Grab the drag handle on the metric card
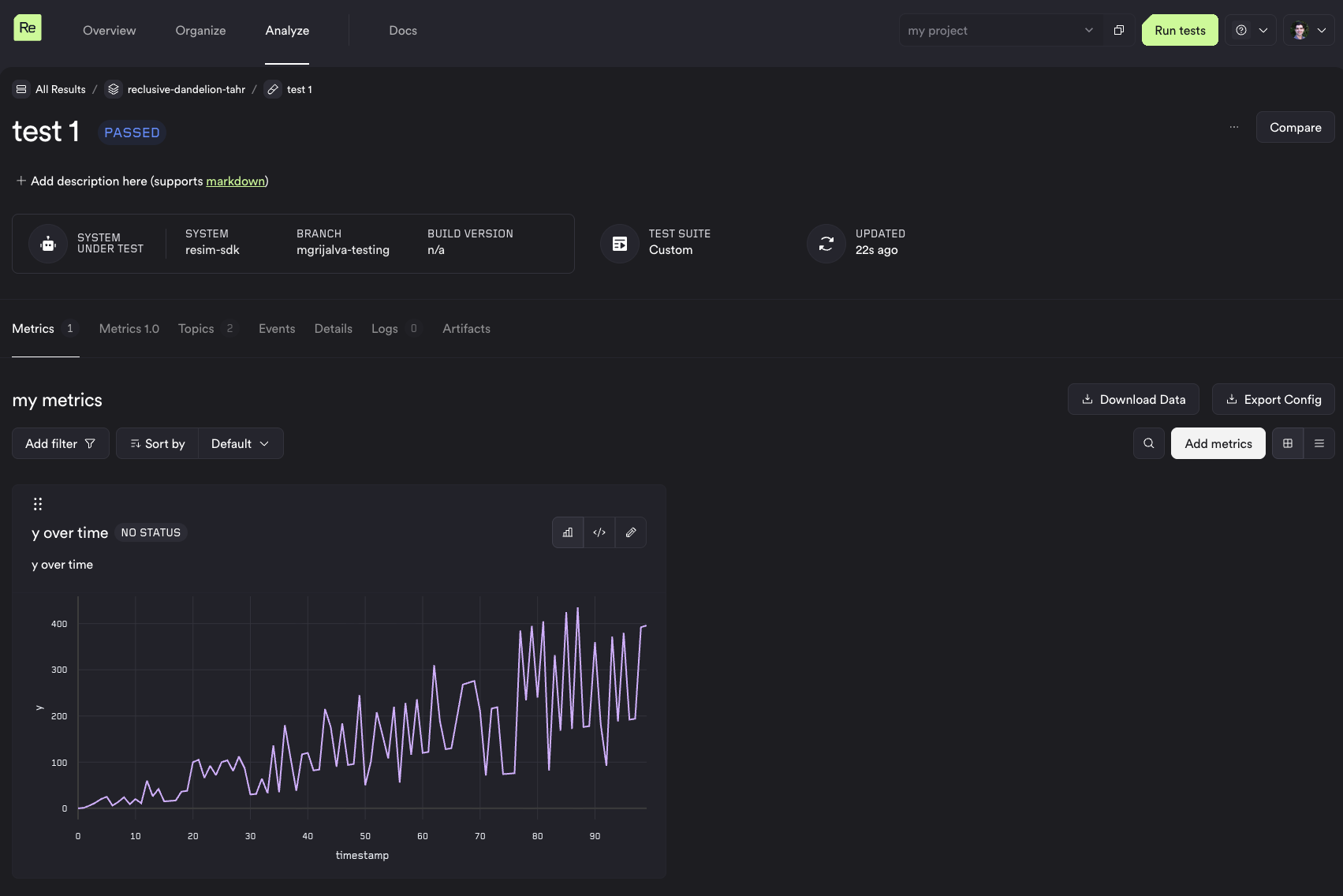This screenshot has height=896, width=1343. (37, 503)
